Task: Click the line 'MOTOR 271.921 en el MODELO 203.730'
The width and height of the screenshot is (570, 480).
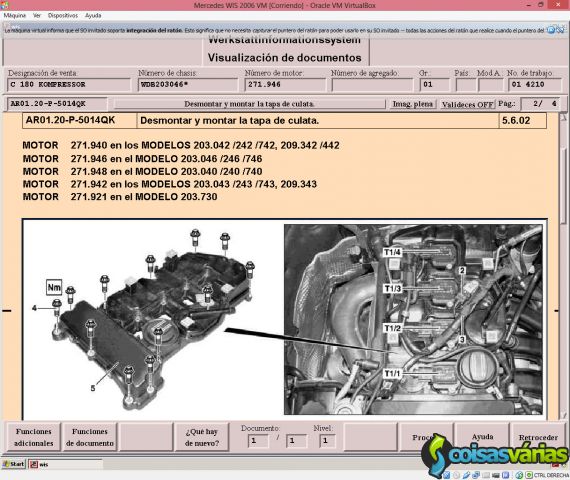Action: 120,197
